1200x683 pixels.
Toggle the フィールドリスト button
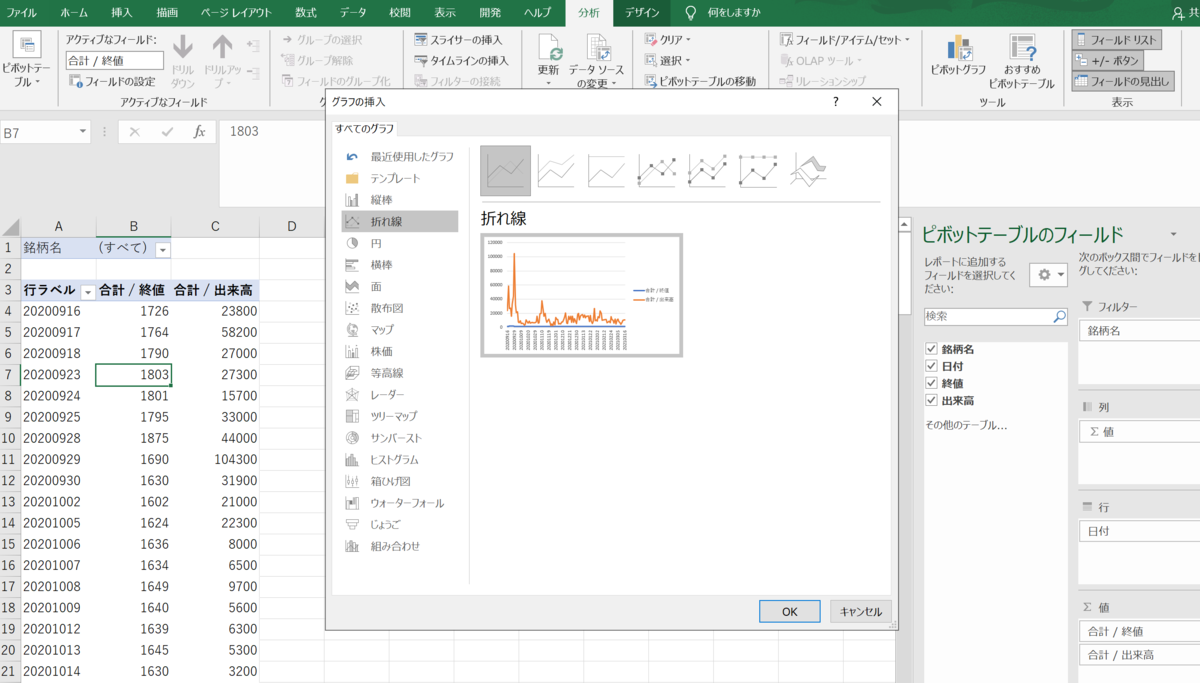click(1116, 40)
